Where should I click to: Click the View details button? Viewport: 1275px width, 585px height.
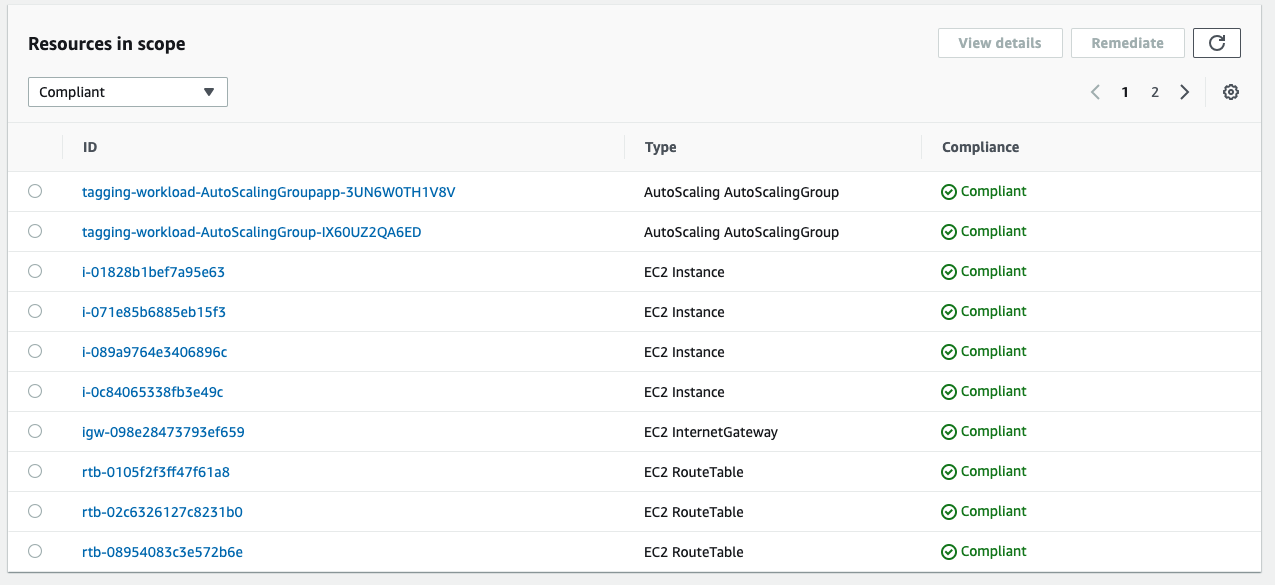(1000, 43)
